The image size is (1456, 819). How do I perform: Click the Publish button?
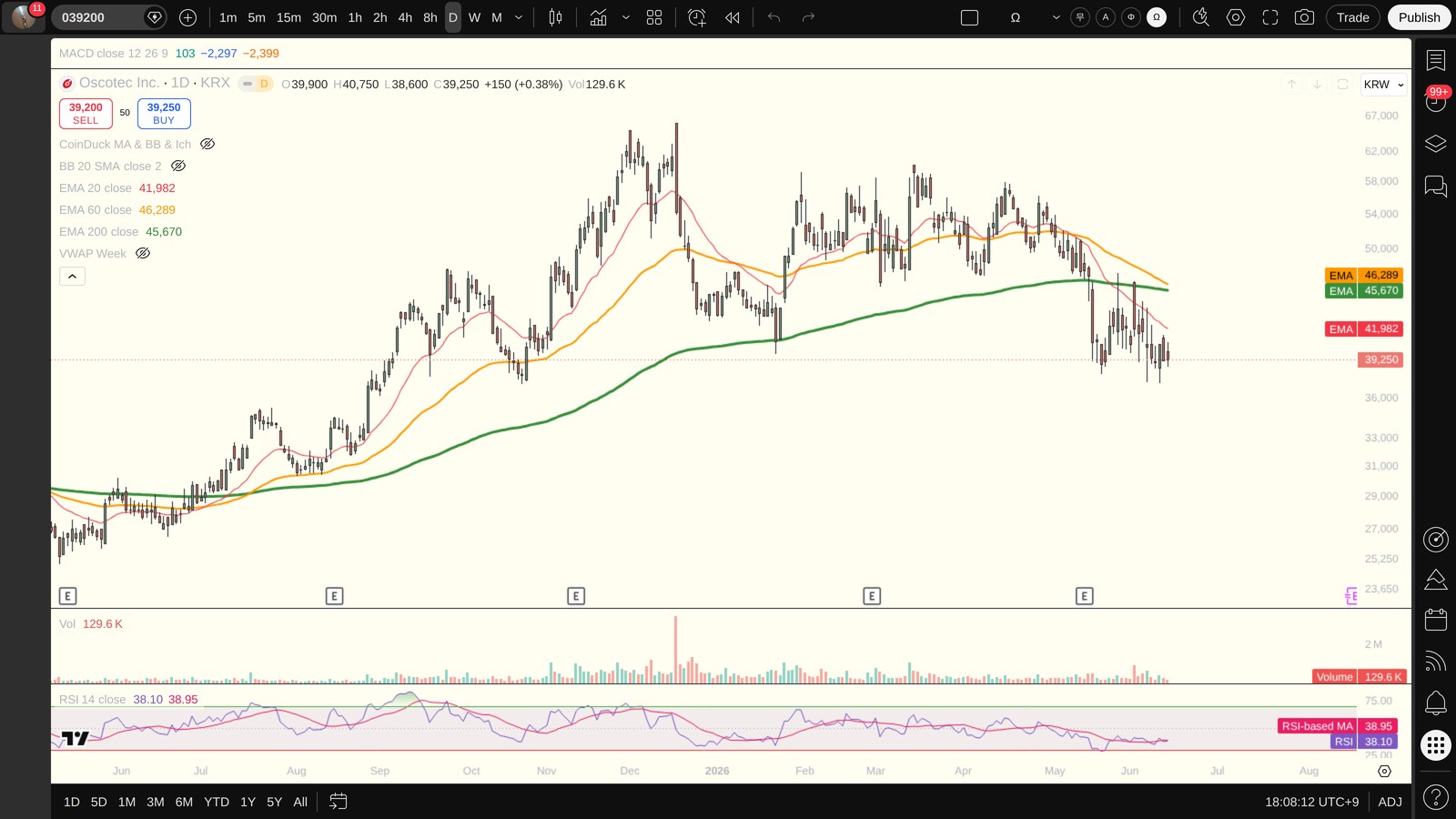pyautogui.click(x=1419, y=17)
